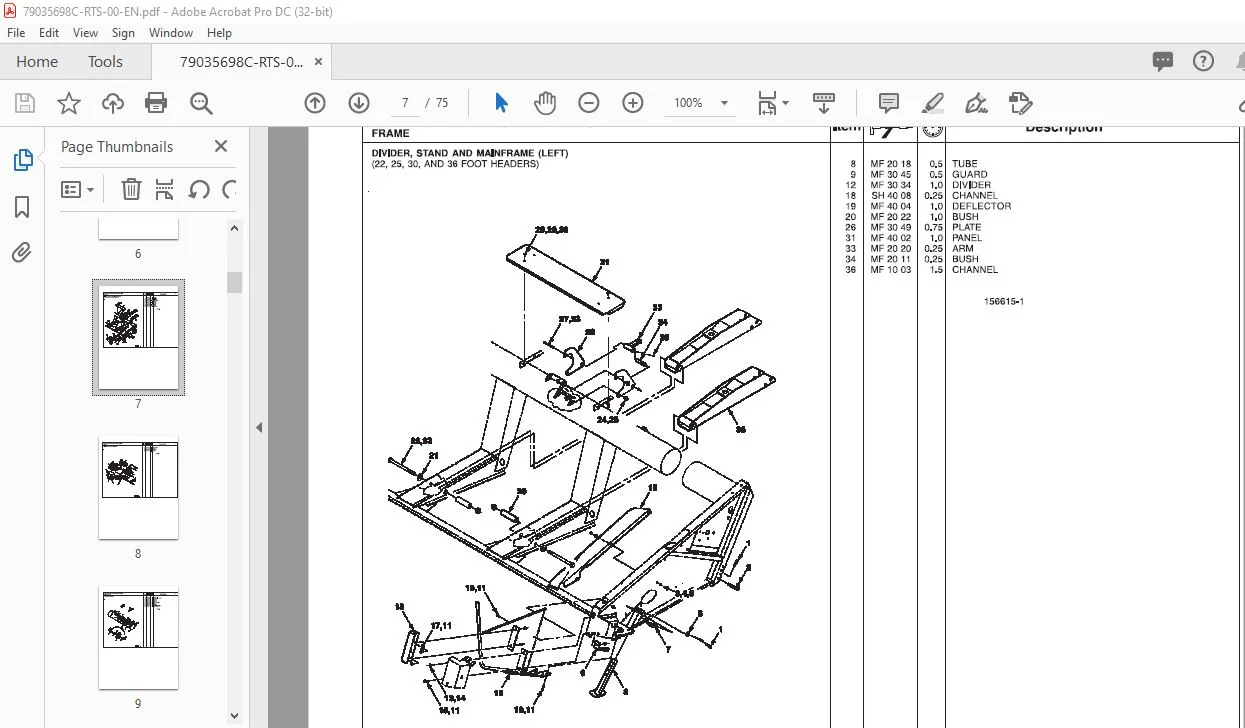Screen dimensions: 1245x728
Task: Open the Attachments paperclip panel
Action: [x=22, y=252]
